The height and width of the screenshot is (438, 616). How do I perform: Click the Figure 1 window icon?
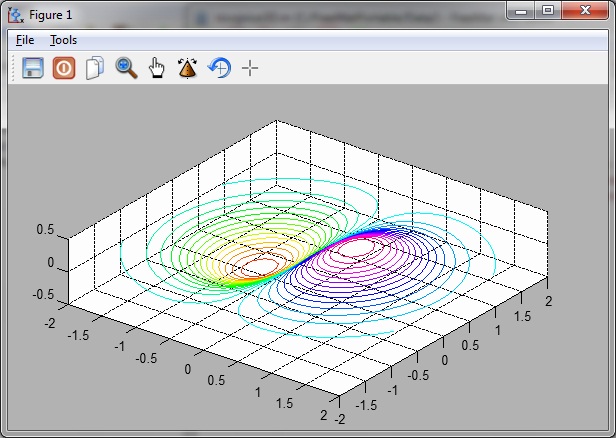16,13
